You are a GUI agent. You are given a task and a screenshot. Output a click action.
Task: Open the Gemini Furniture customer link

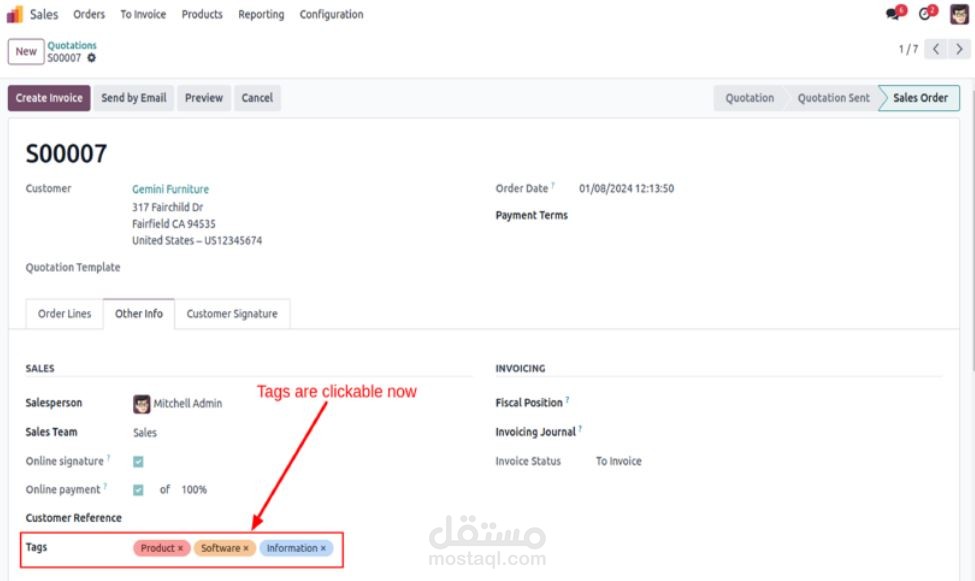point(170,189)
